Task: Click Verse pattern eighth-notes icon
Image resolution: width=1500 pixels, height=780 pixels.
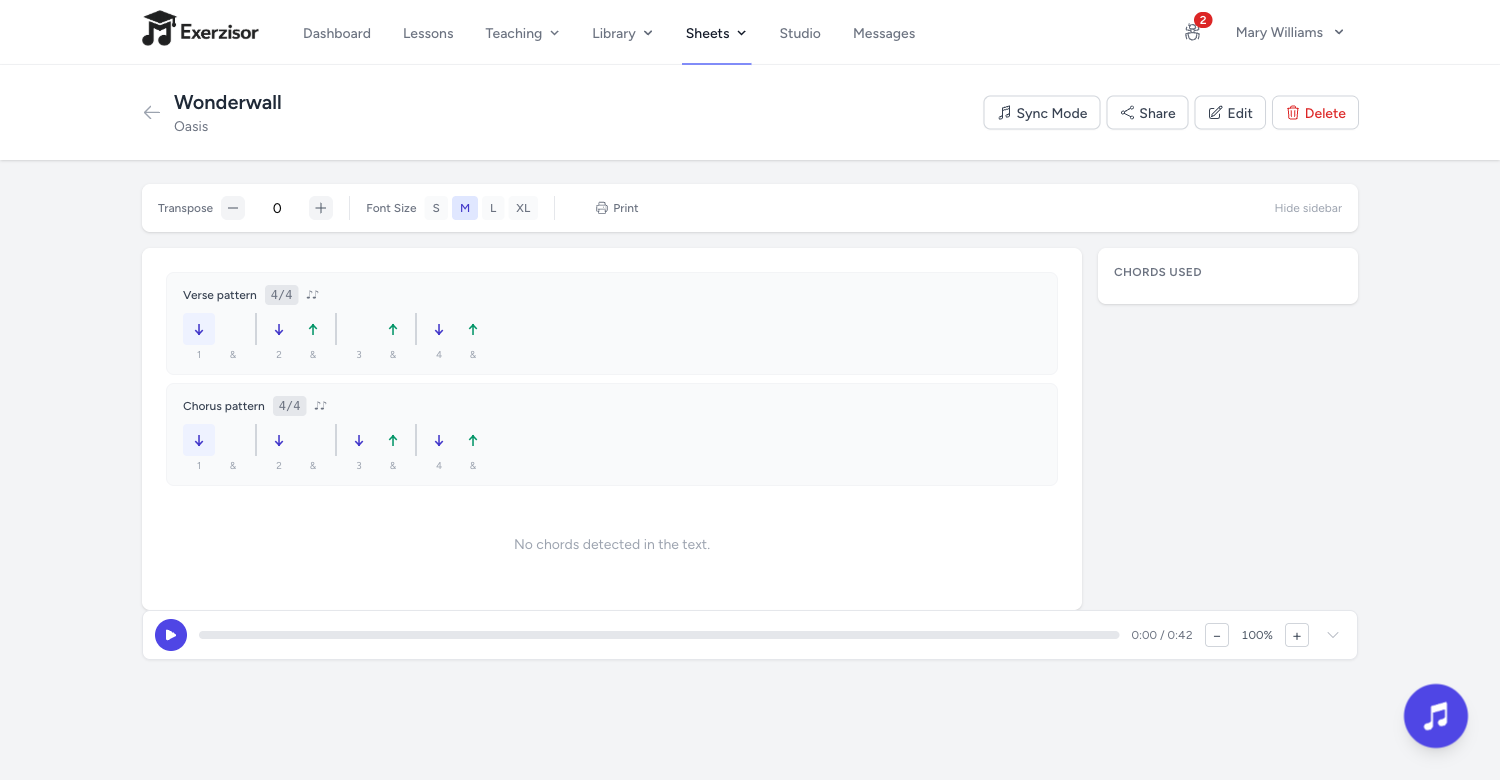Action: pyautogui.click(x=312, y=295)
